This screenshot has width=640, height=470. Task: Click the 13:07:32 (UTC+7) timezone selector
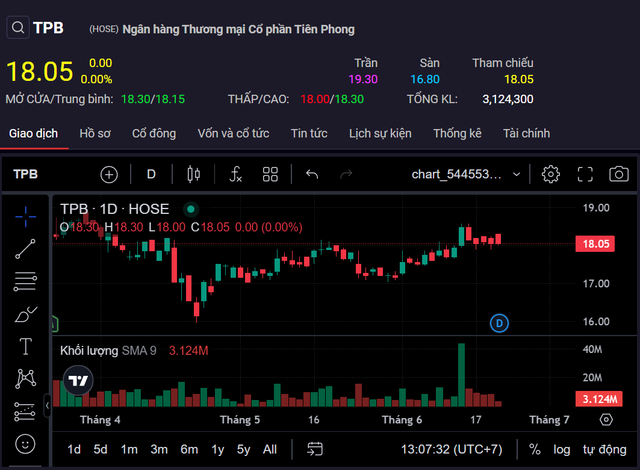coord(451,449)
